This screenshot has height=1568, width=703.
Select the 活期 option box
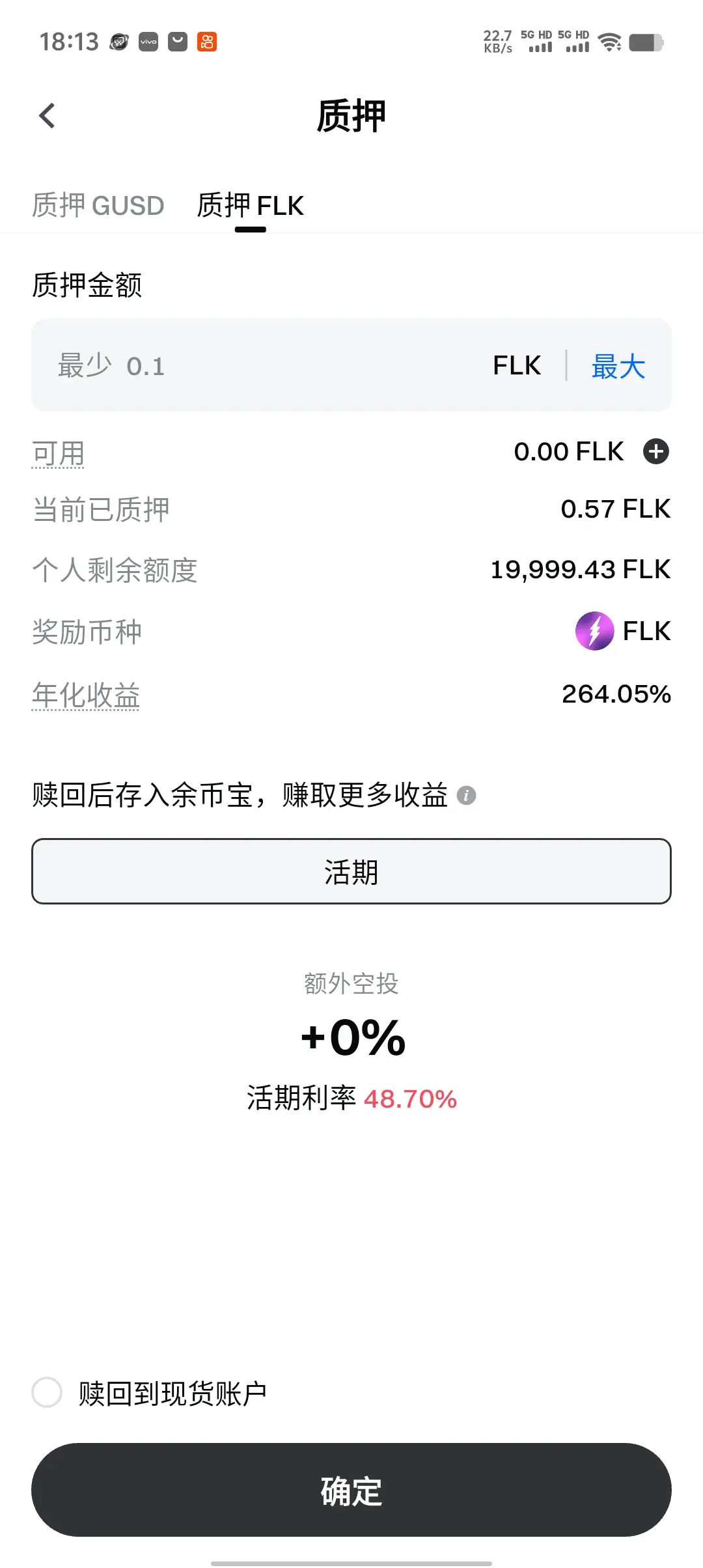[351, 871]
